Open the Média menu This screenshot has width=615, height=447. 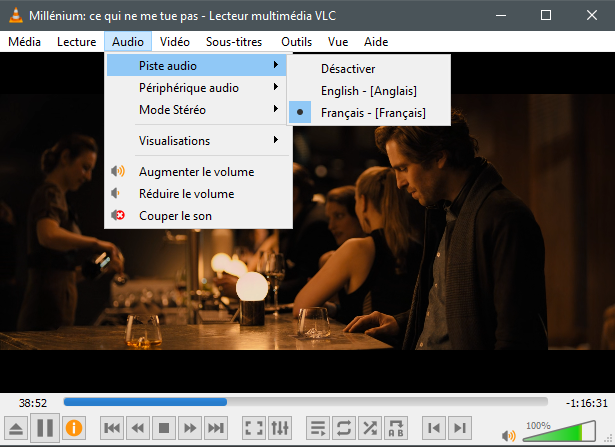tap(24, 42)
